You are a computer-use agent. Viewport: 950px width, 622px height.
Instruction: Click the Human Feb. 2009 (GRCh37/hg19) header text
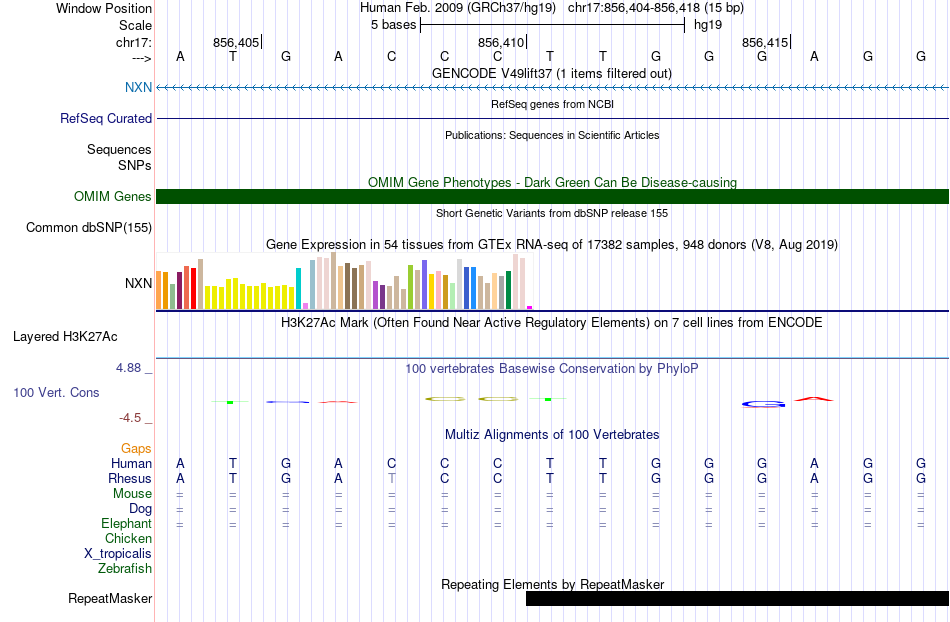[457, 8]
